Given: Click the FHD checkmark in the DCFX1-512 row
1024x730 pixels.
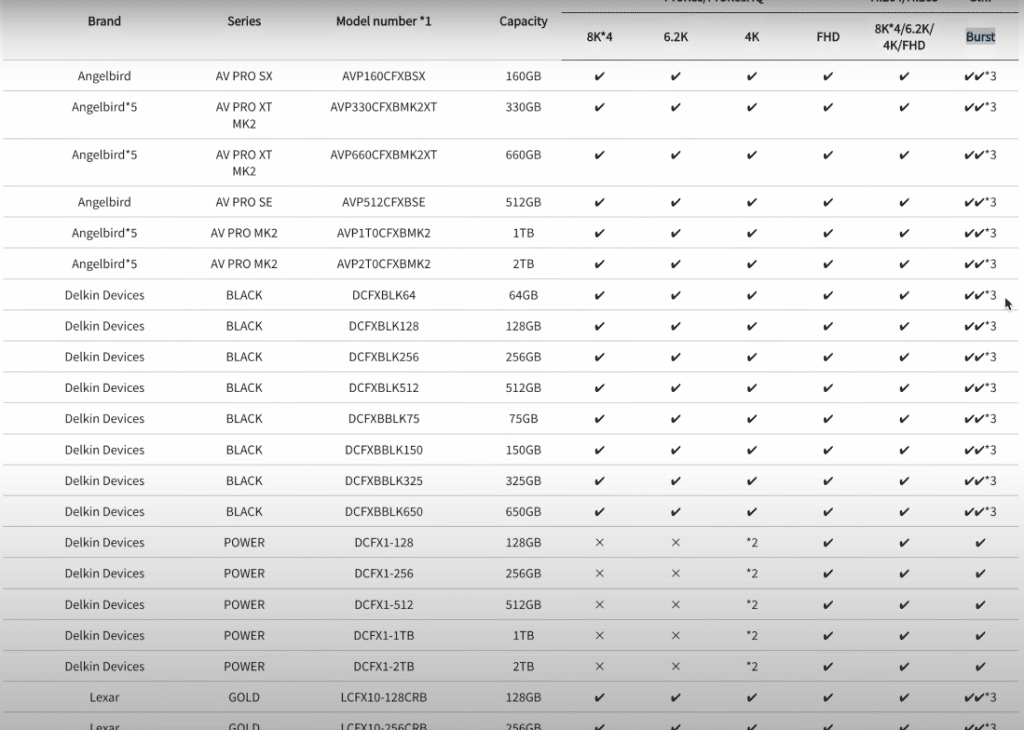Looking at the screenshot, I should [x=828, y=605].
